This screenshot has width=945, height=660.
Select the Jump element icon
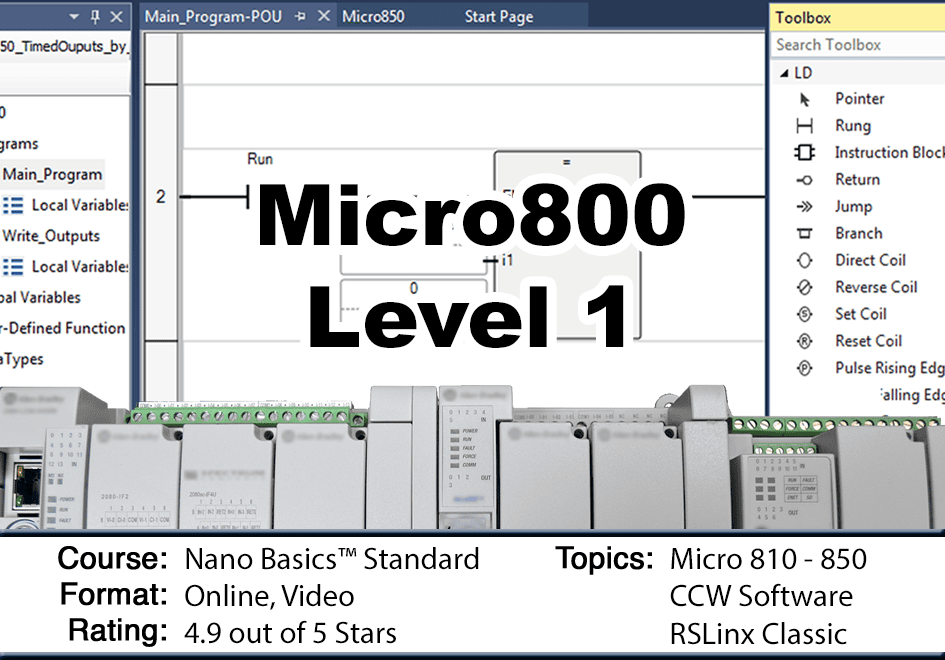[805, 207]
